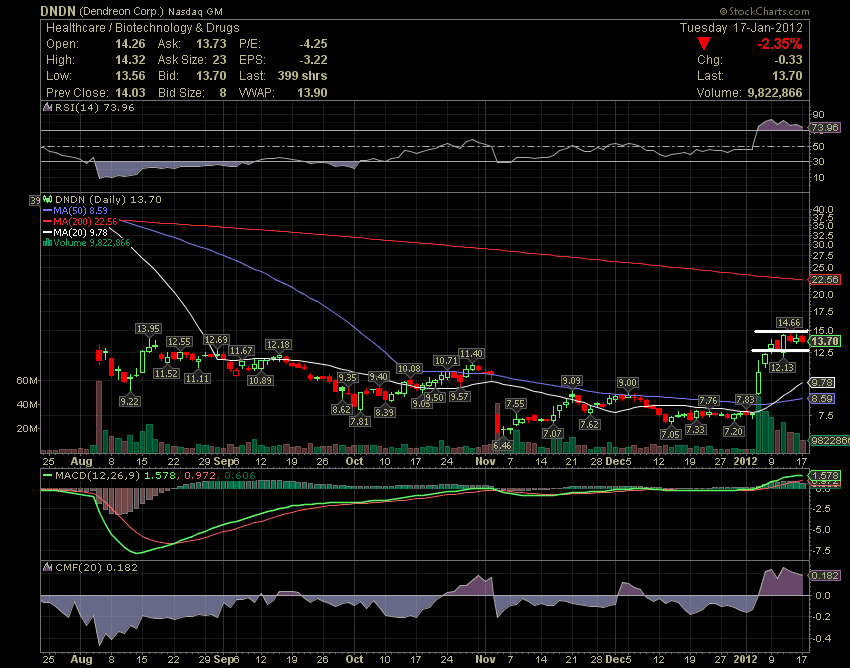Click the Ask Size value 23
850x668 pixels.
(219, 60)
